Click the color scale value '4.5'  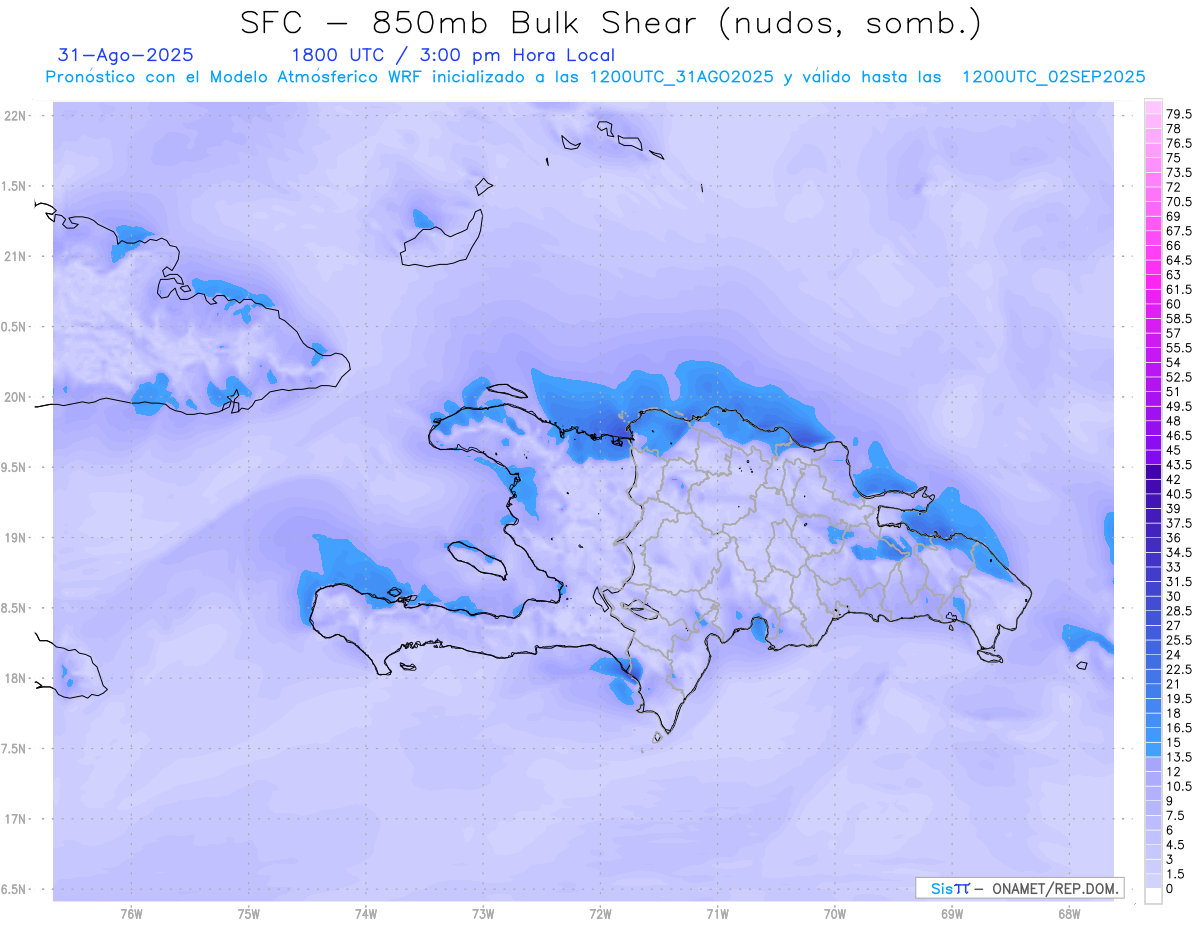tap(1177, 844)
